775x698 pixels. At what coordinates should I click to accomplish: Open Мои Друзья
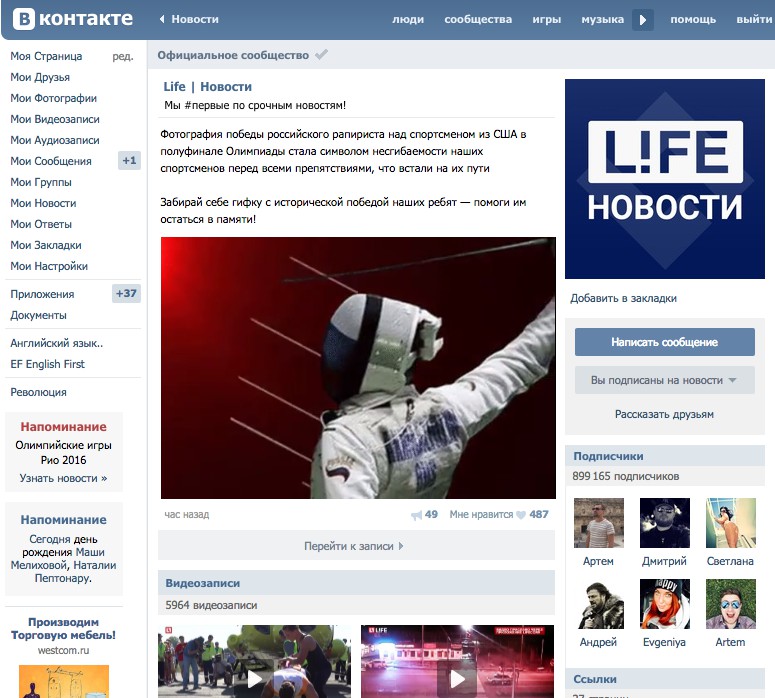[40, 77]
